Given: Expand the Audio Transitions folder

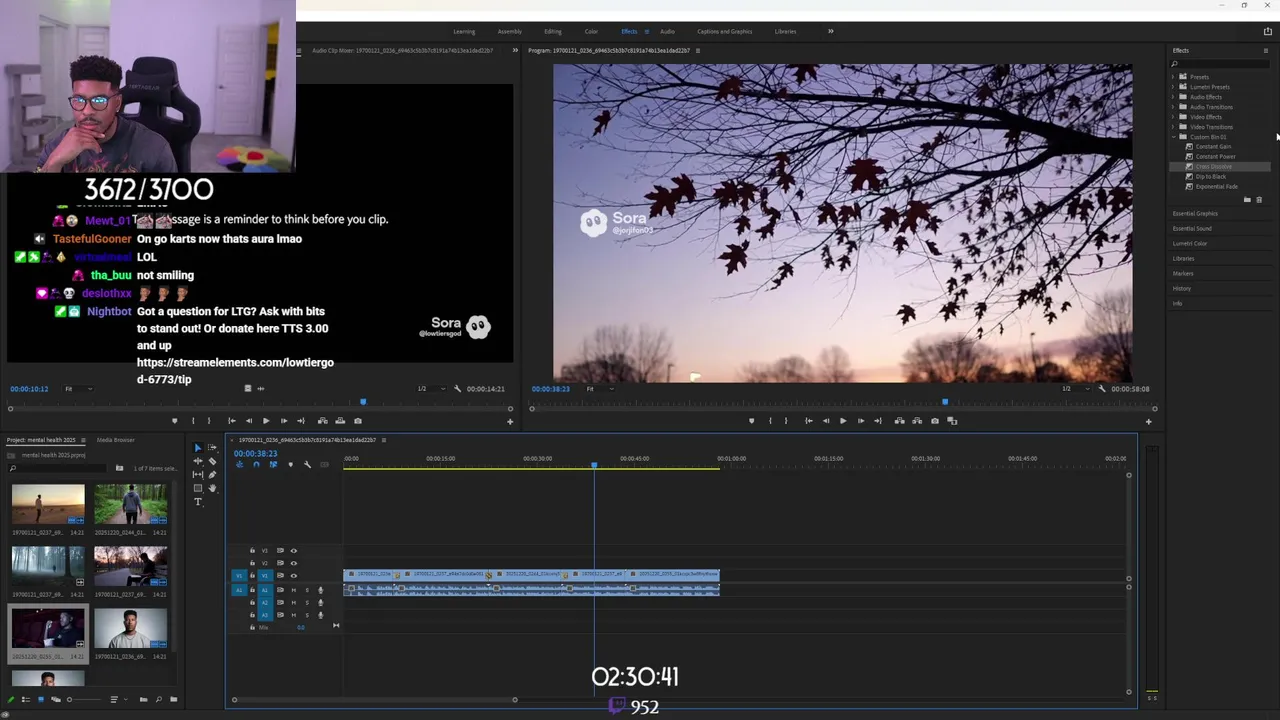Looking at the screenshot, I should [x=1173, y=107].
